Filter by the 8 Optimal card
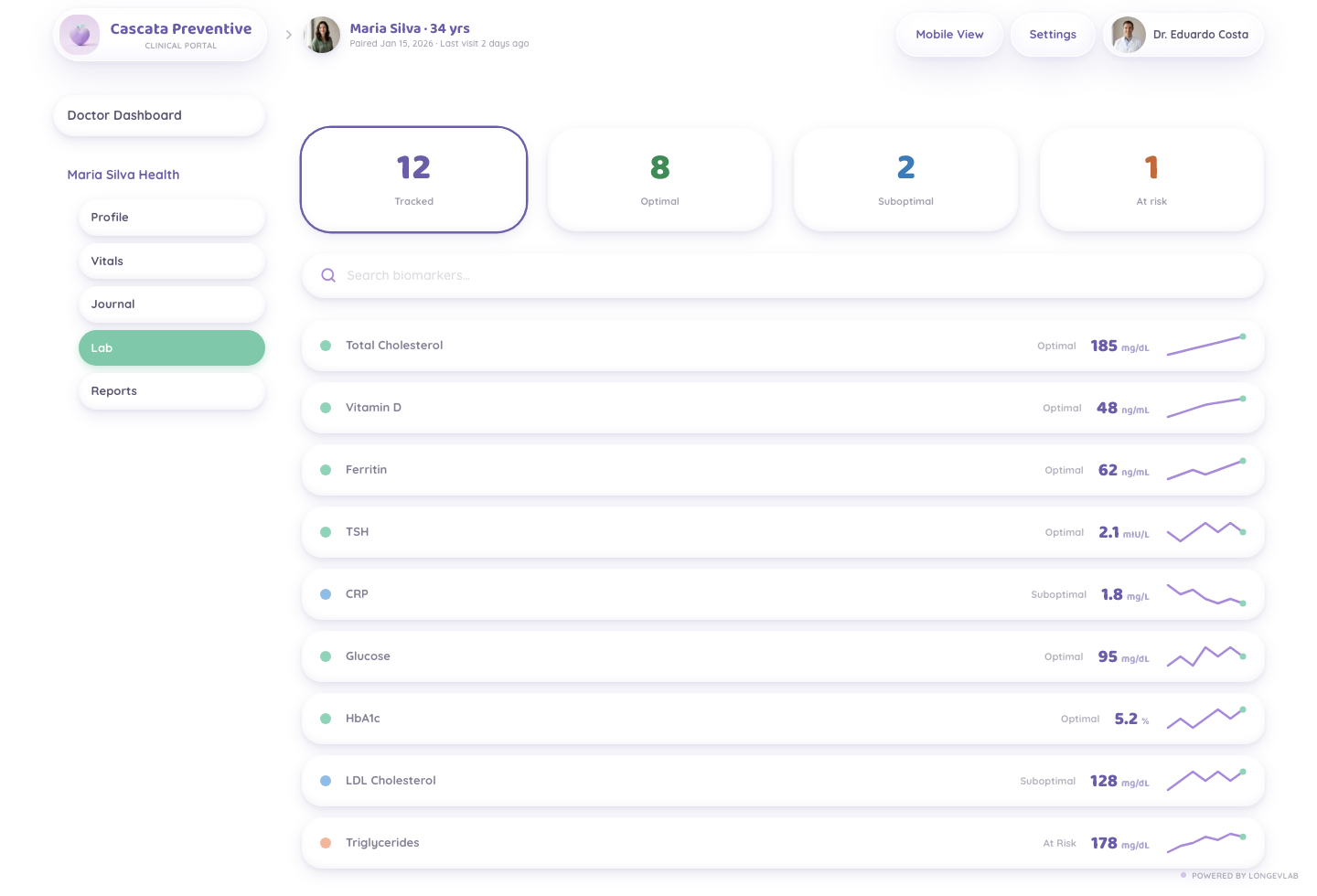The image size is (1317, 896). pos(659,179)
